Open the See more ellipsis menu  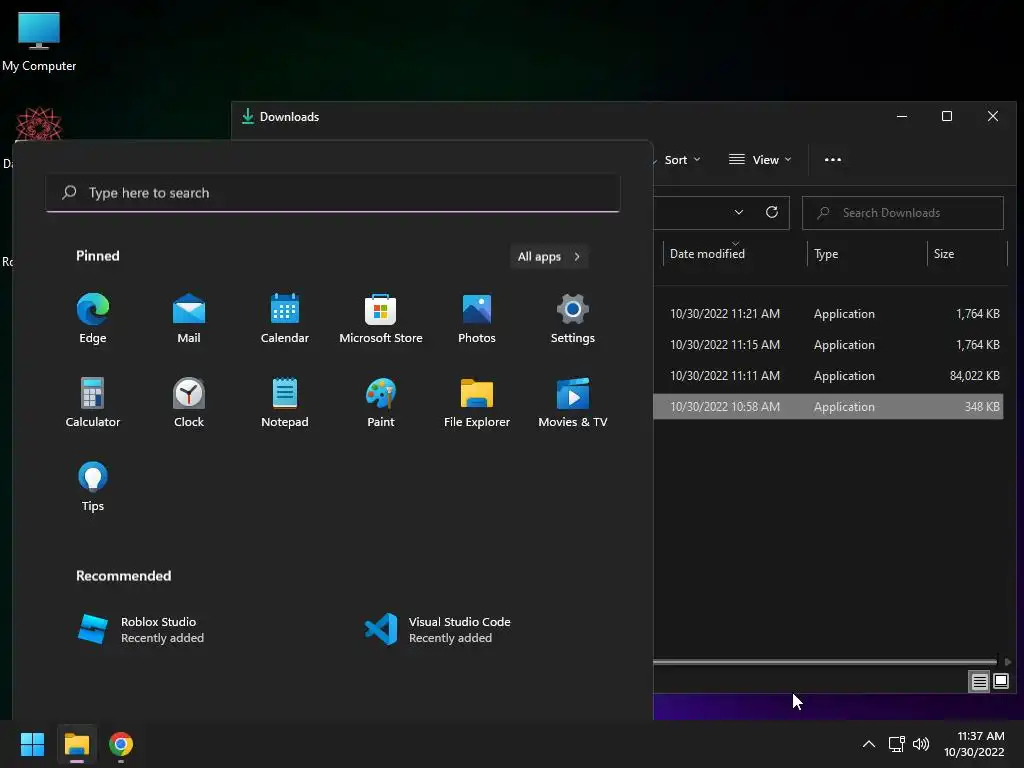pyautogui.click(x=833, y=160)
